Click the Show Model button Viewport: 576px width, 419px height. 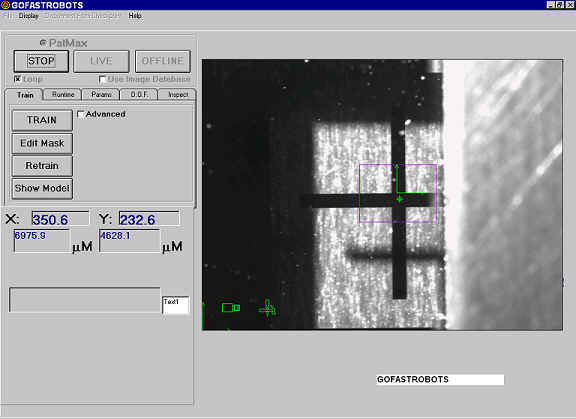click(x=42, y=188)
